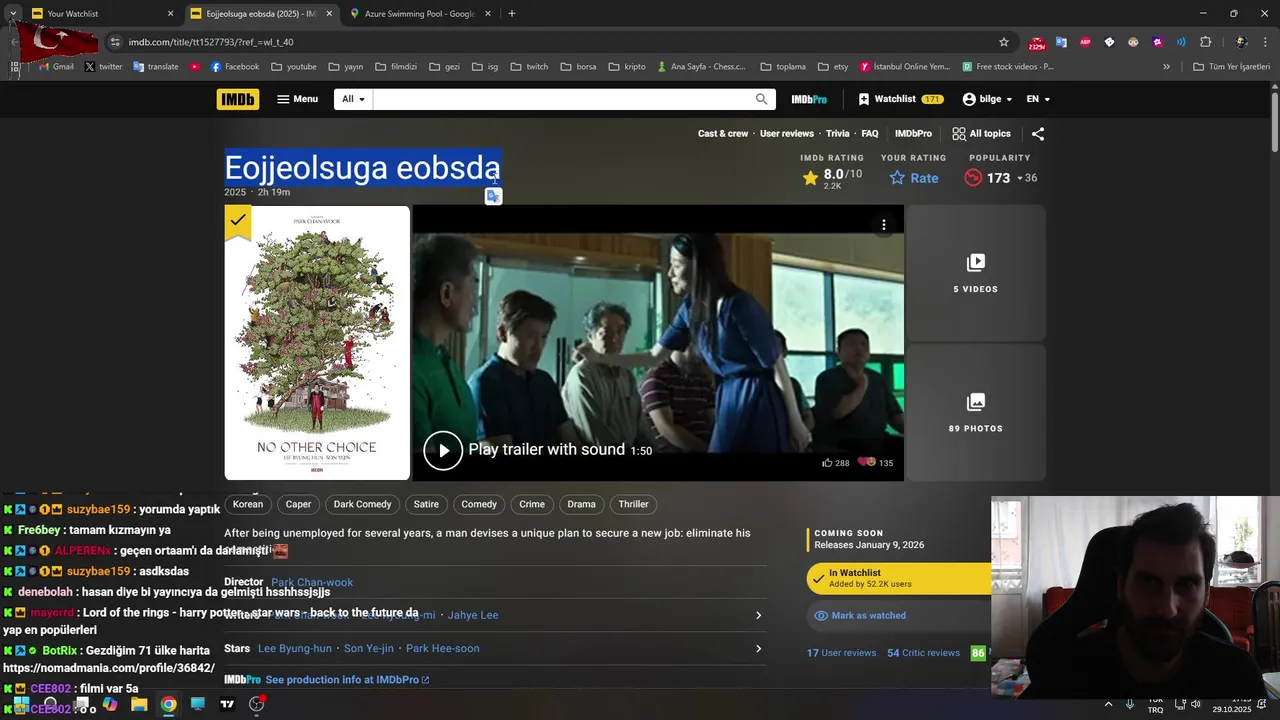This screenshot has height=720, width=1280.
Task: Select the Crime genre chip
Action: [x=532, y=504]
